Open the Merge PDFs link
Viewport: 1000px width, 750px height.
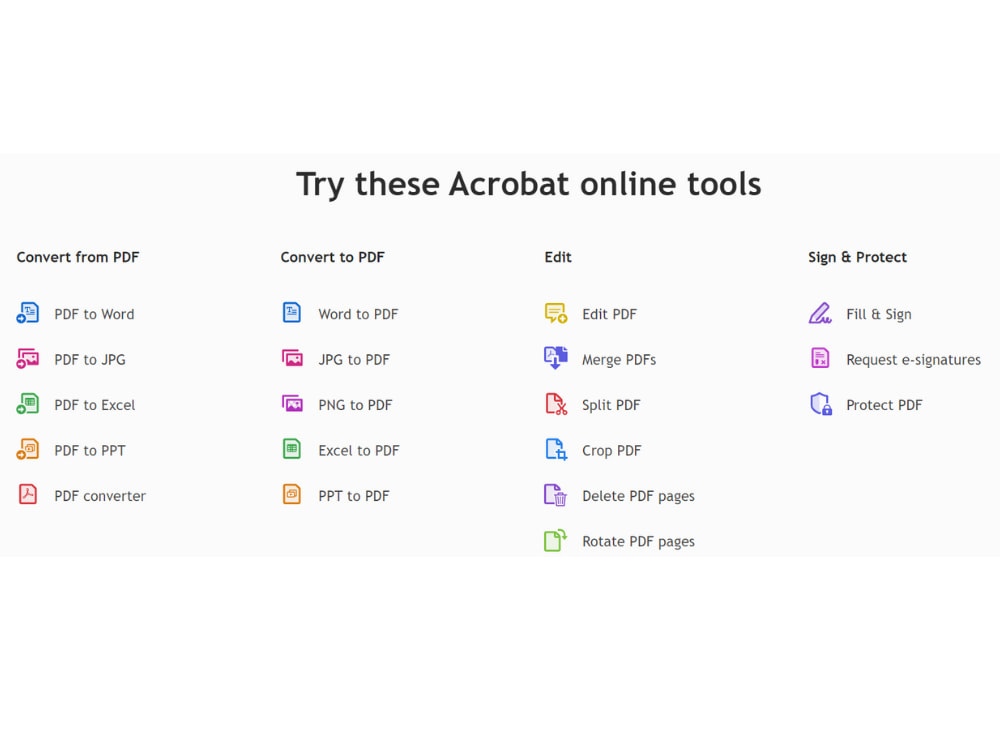click(619, 360)
